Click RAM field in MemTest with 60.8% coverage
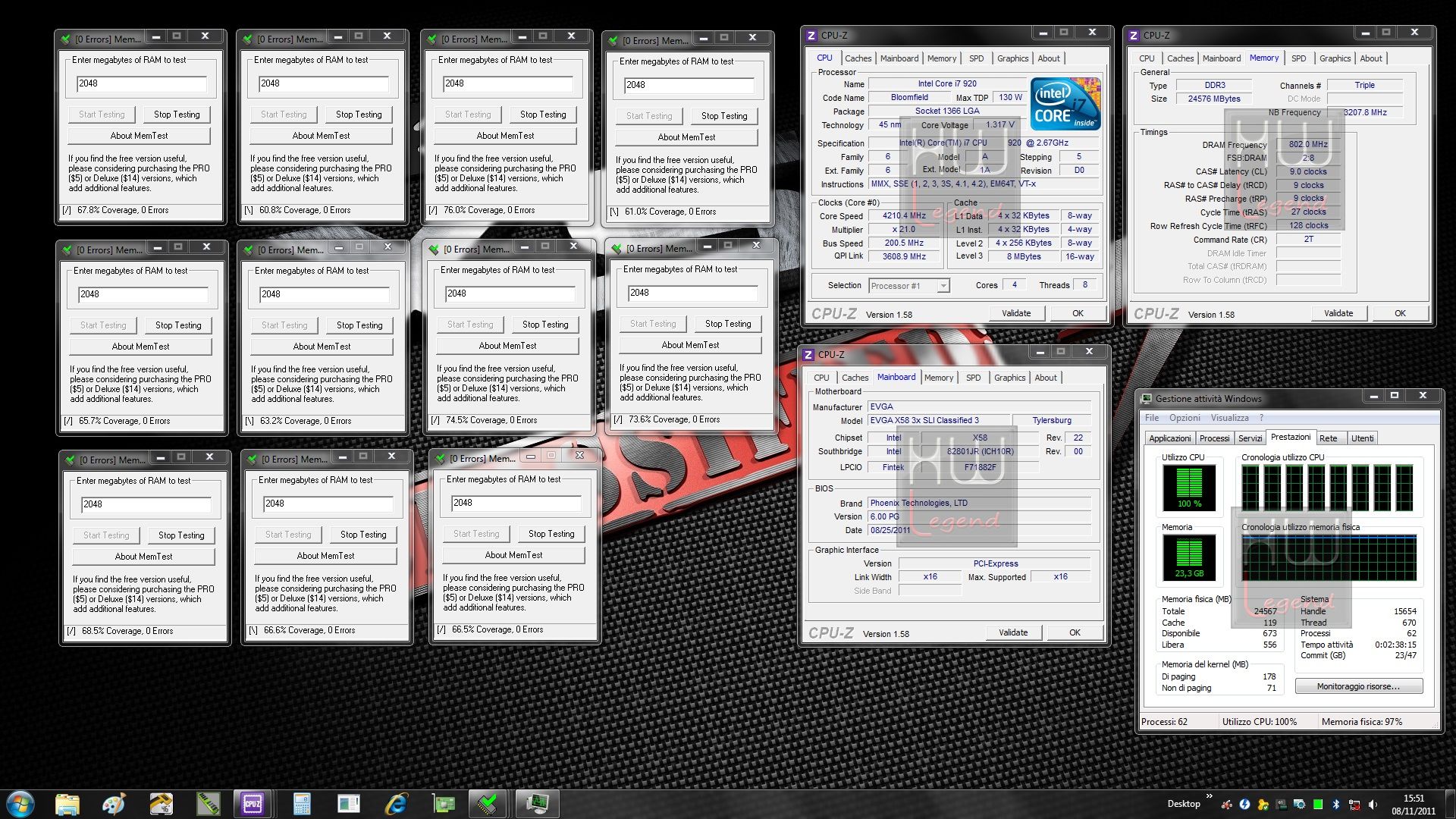The width and height of the screenshot is (1456, 819). tap(324, 83)
